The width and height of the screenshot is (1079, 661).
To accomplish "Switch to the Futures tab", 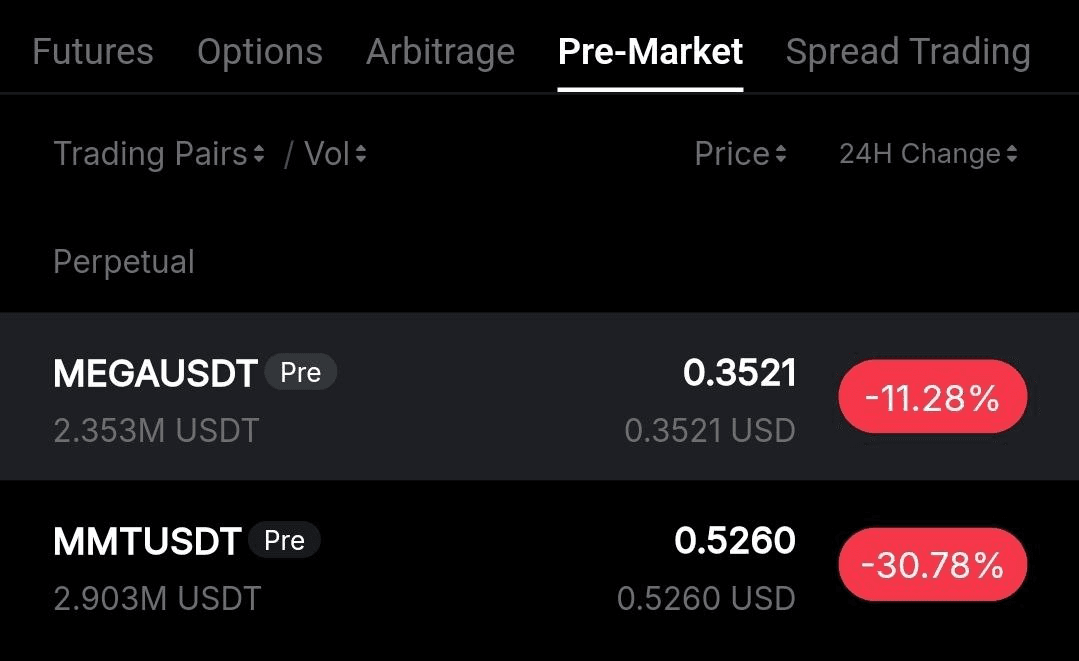I will coord(91,50).
